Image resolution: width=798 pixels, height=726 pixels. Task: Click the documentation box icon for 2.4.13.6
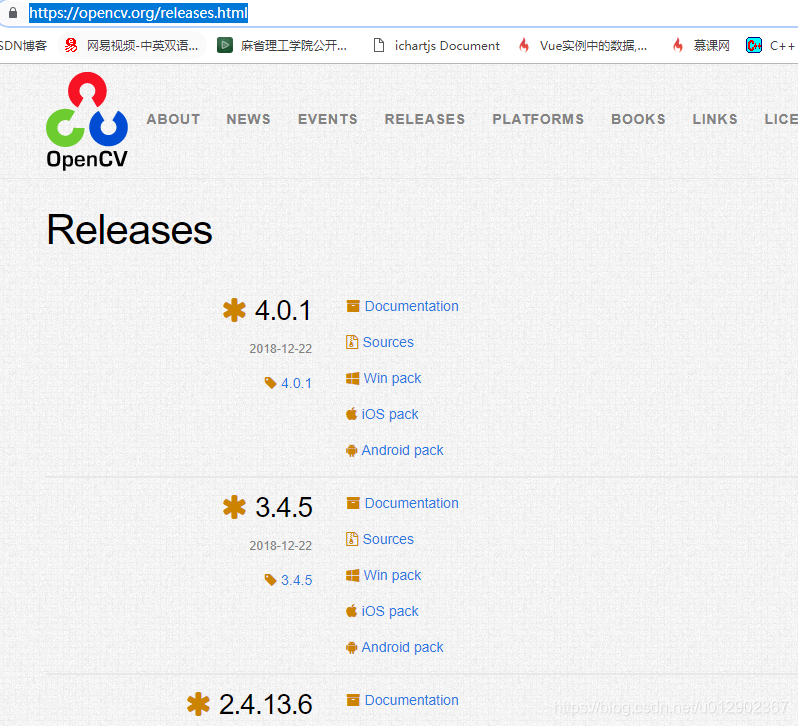click(x=353, y=700)
